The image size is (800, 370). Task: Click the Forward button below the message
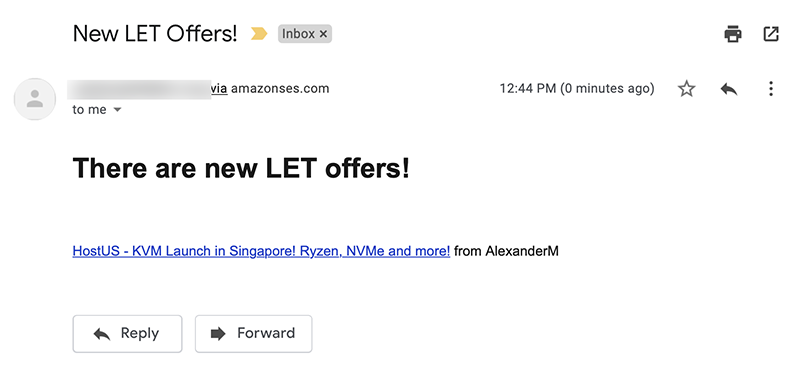pos(254,334)
